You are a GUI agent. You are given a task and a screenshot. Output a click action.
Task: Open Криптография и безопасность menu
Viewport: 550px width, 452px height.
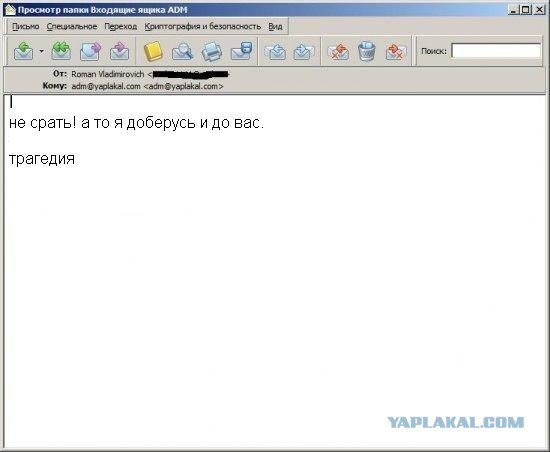point(203,27)
